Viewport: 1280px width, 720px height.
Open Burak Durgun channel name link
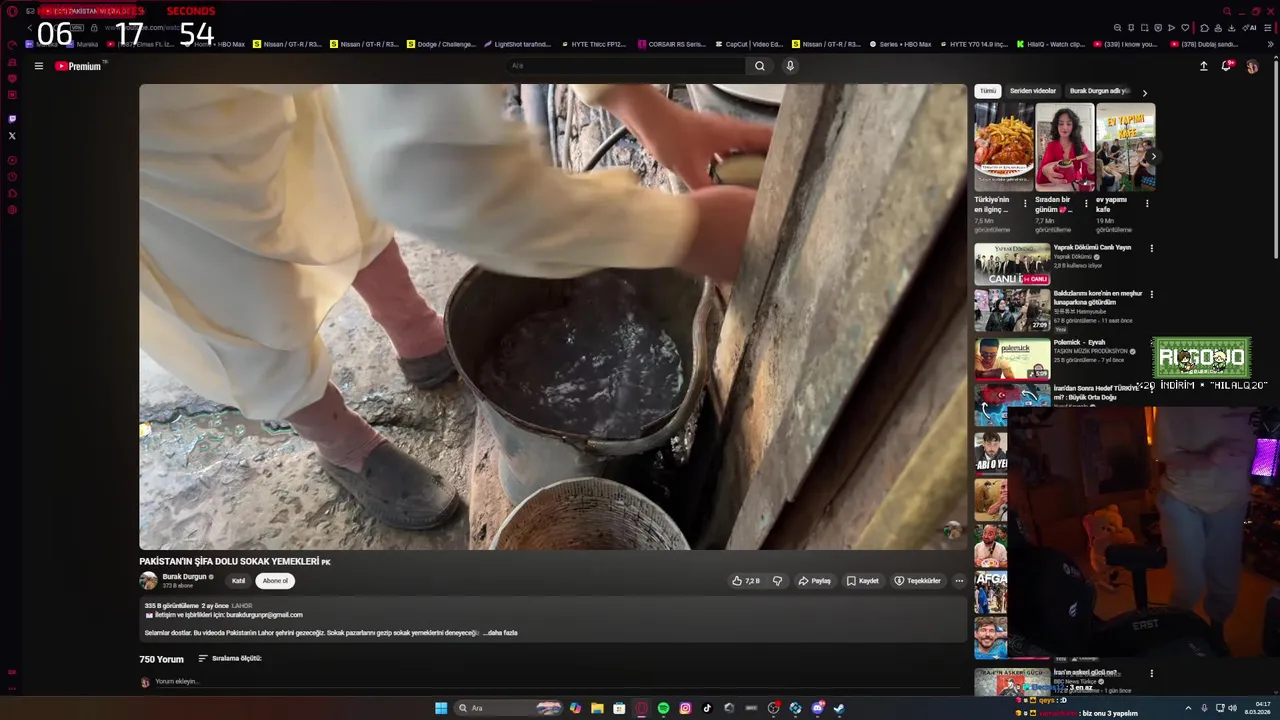pyautogui.click(x=184, y=577)
